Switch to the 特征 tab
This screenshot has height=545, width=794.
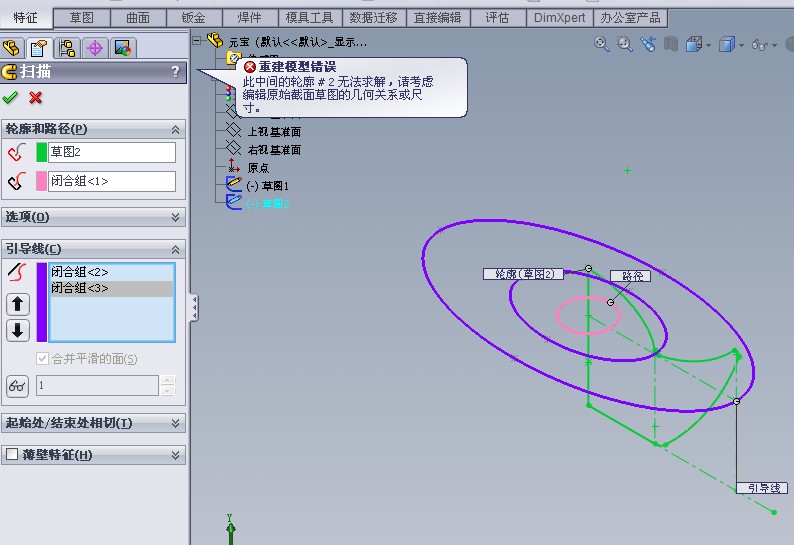[25, 18]
